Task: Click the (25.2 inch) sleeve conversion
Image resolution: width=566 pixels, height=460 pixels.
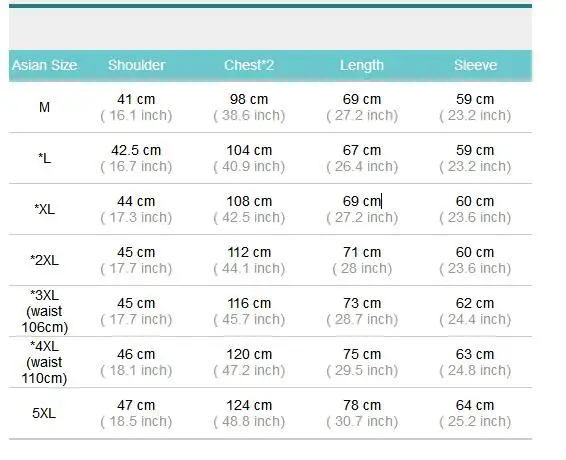Action: pos(475,421)
